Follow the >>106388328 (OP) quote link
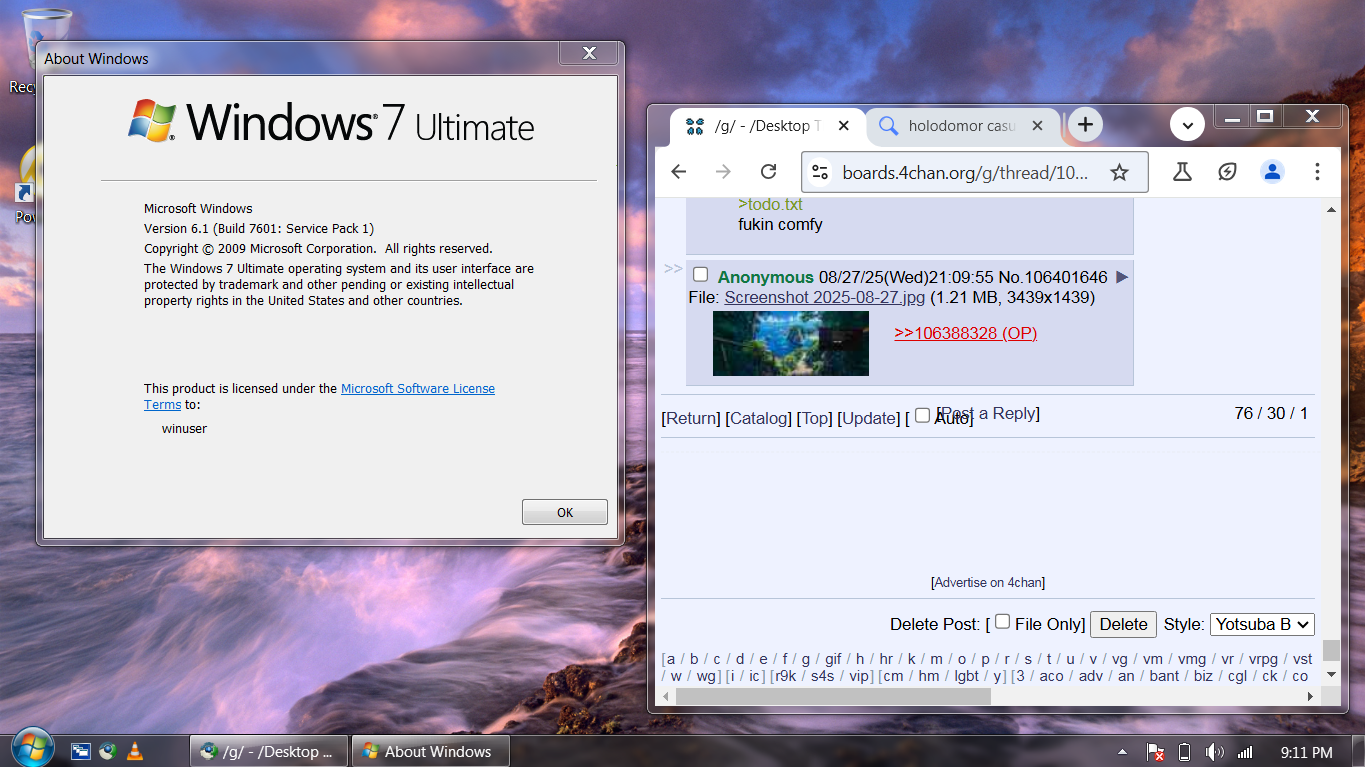This screenshot has height=767, width=1365. pyautogui.click(x=965, y=333)
